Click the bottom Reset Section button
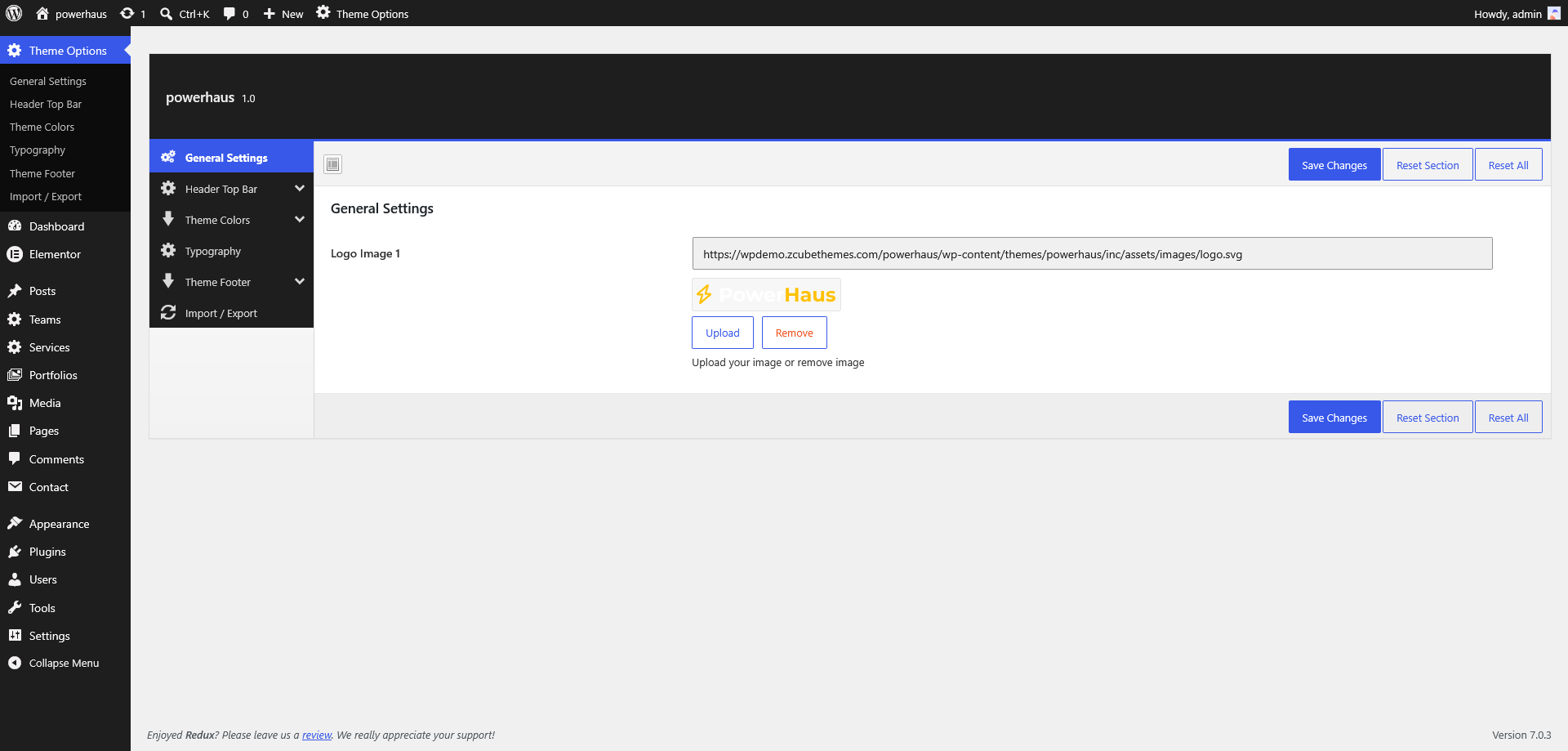The width and height of the screenshot is (1568, 751). [x=1428, y=417]
